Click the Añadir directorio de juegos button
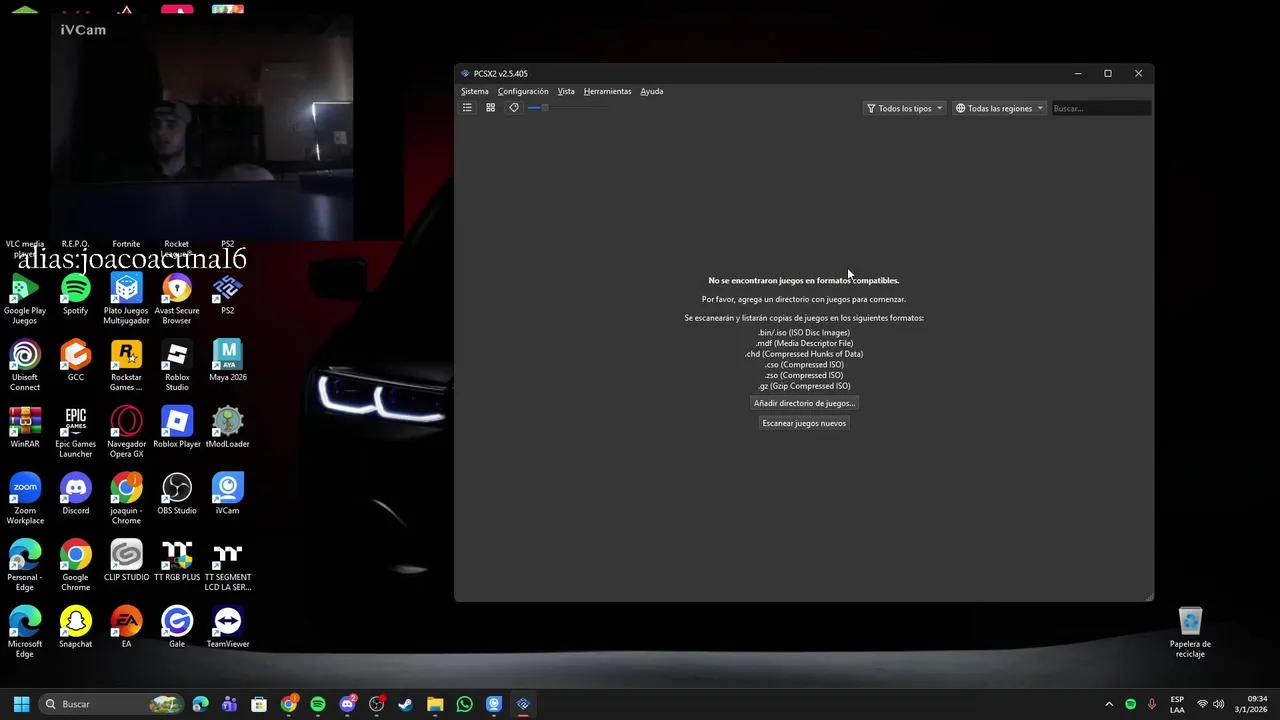This screenshot has height=720, width=1280. [x=805, y=403]
